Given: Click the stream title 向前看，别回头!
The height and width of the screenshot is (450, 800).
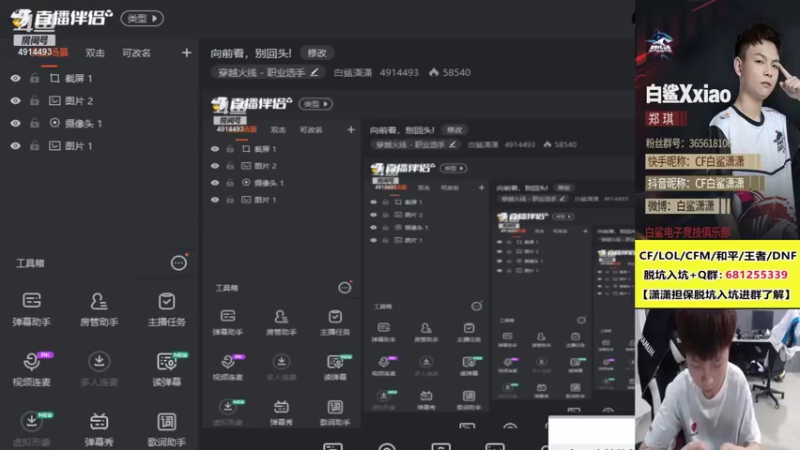Looking at the screenshot, I should [251, 53].
